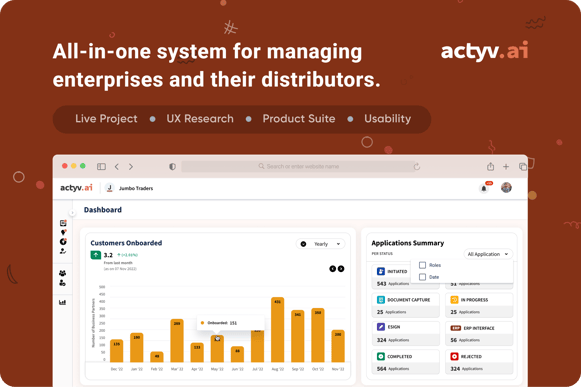Open the group of people sidebar icon

[63, 273]
